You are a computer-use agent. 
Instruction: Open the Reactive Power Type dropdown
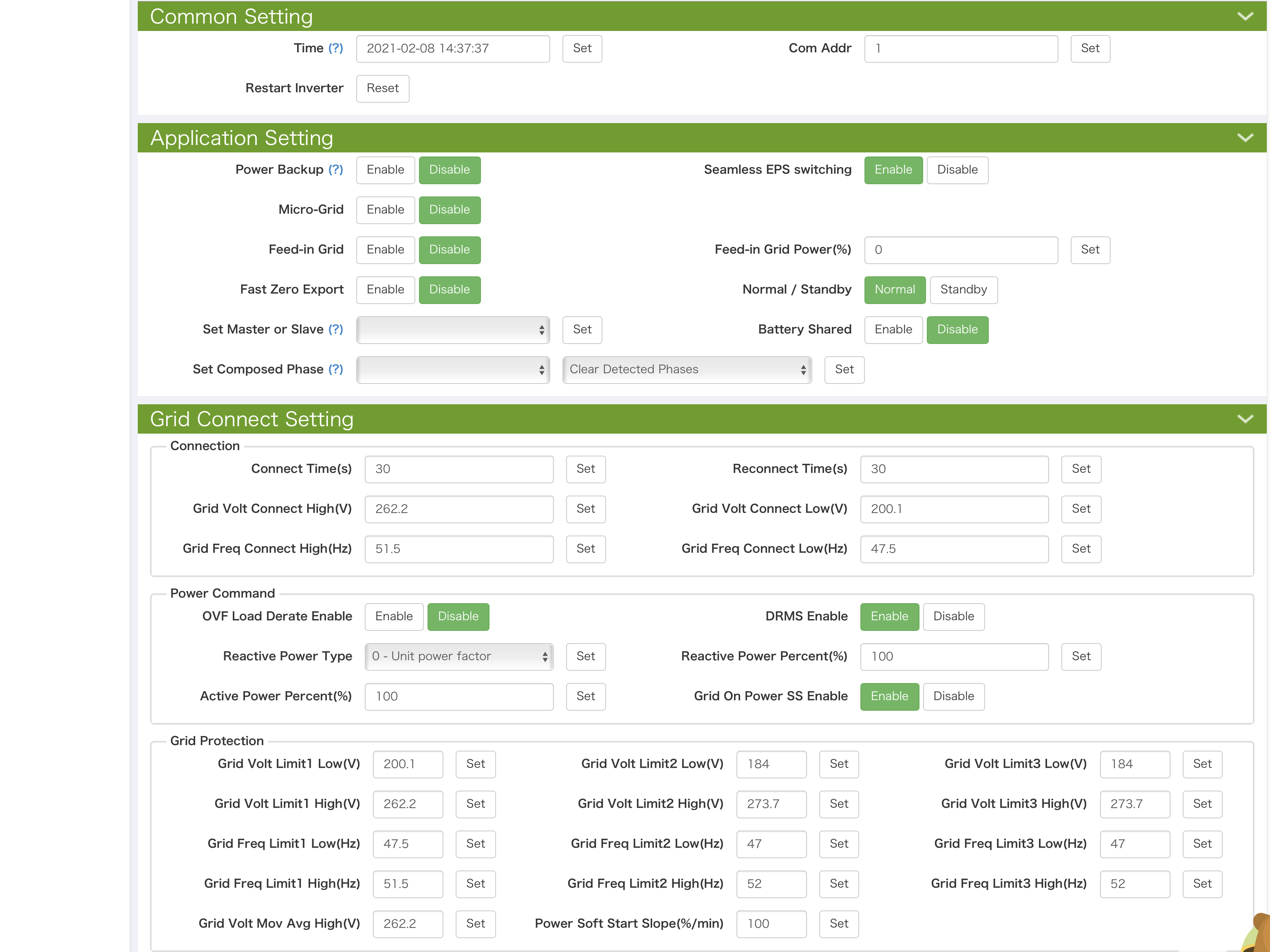459,656
